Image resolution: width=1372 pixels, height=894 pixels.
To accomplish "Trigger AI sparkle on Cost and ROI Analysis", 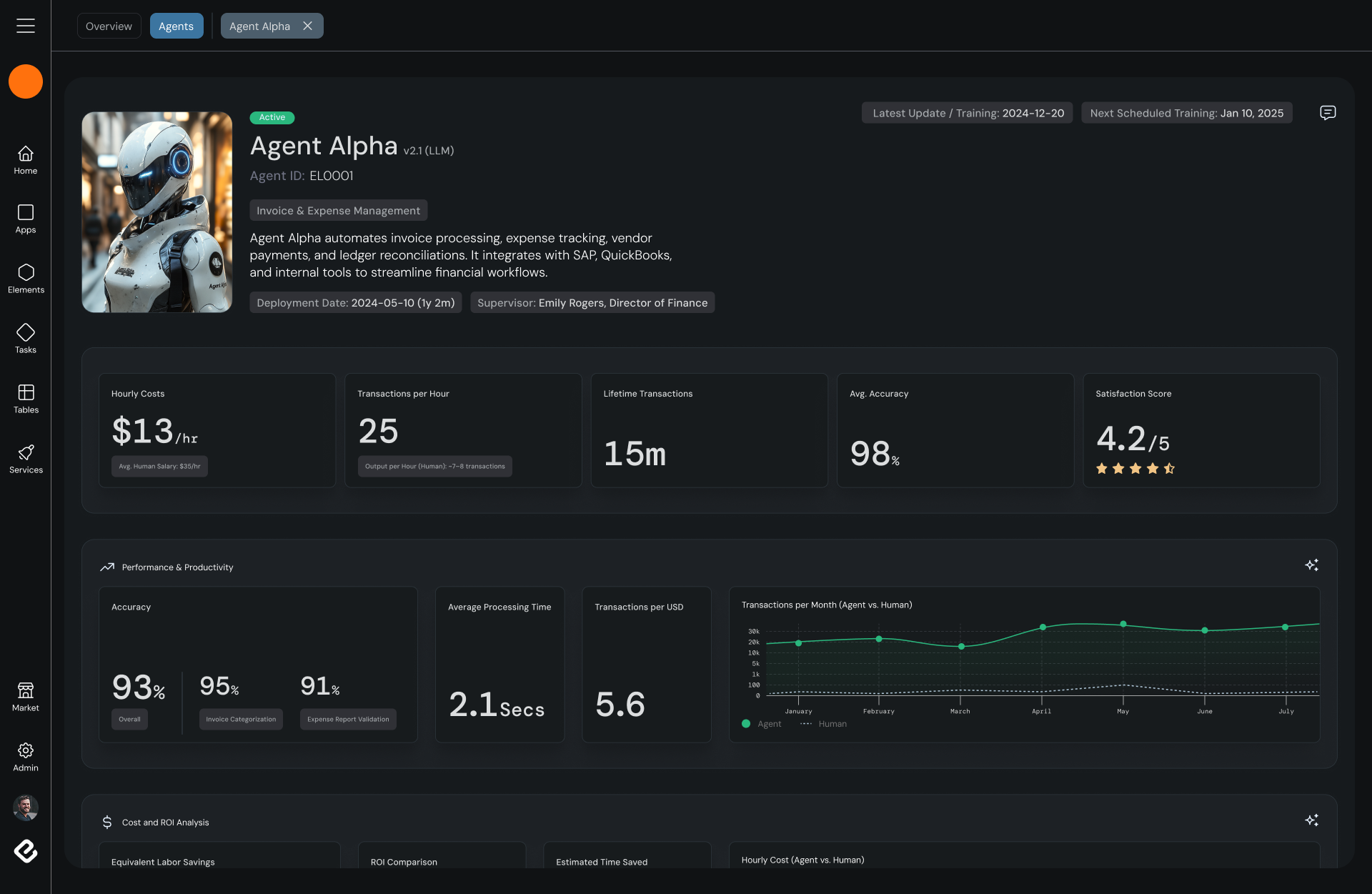I will point(1312,820).
